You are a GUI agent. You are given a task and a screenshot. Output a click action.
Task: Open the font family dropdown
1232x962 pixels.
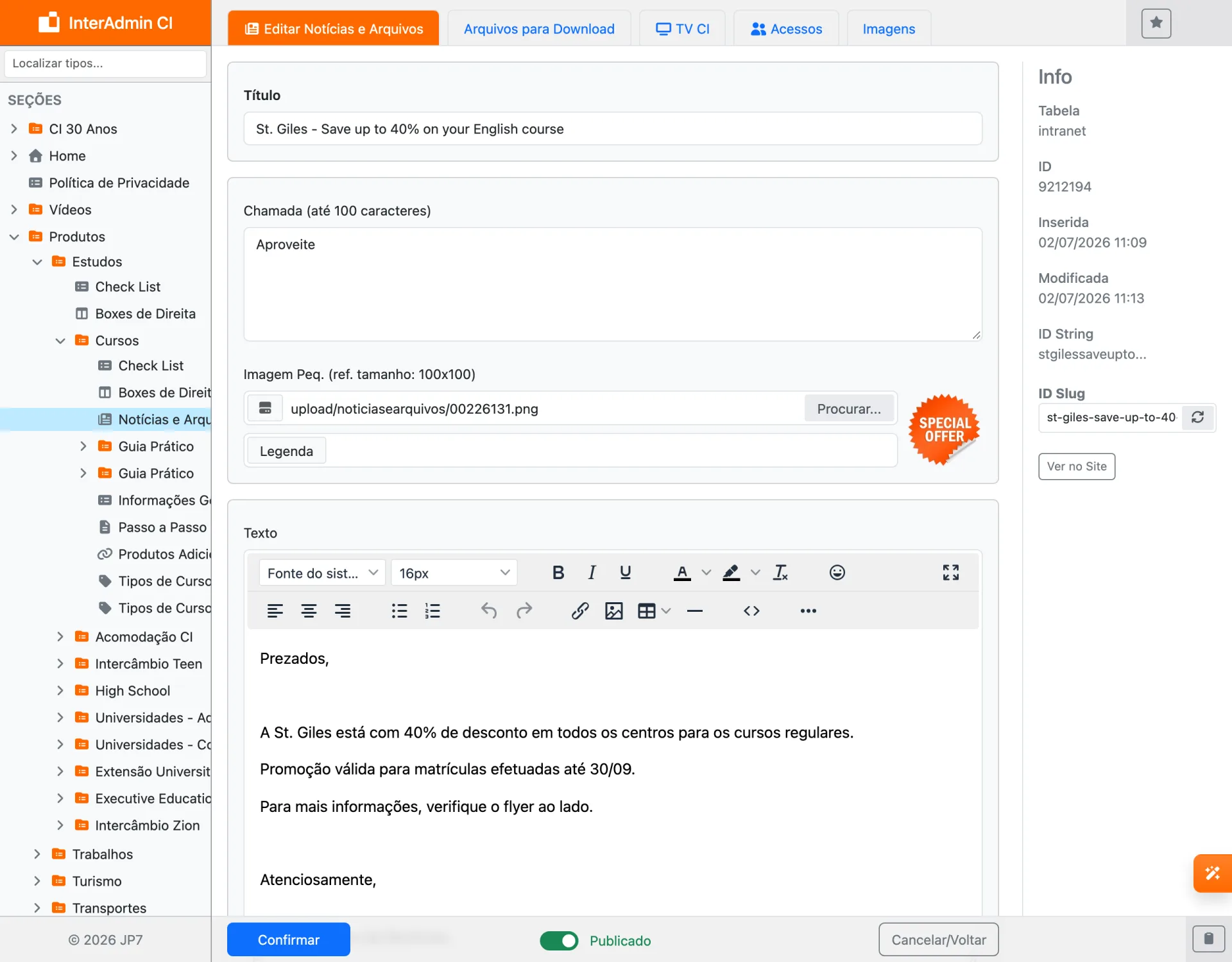coord(322,573)
